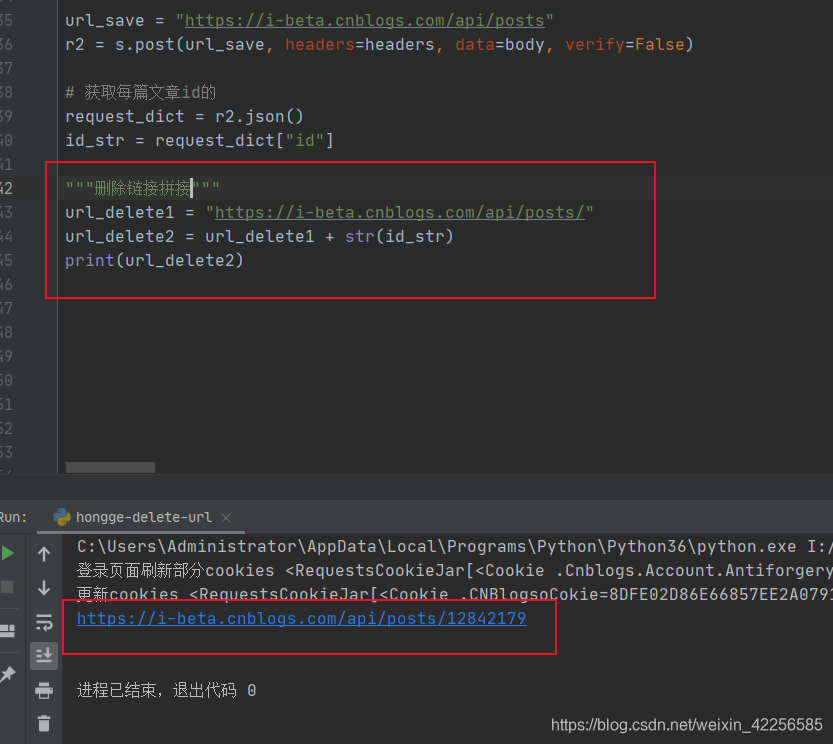
Task: Toggle scroll to end of output
Action: pyautogui.click(x=44, y=656)
